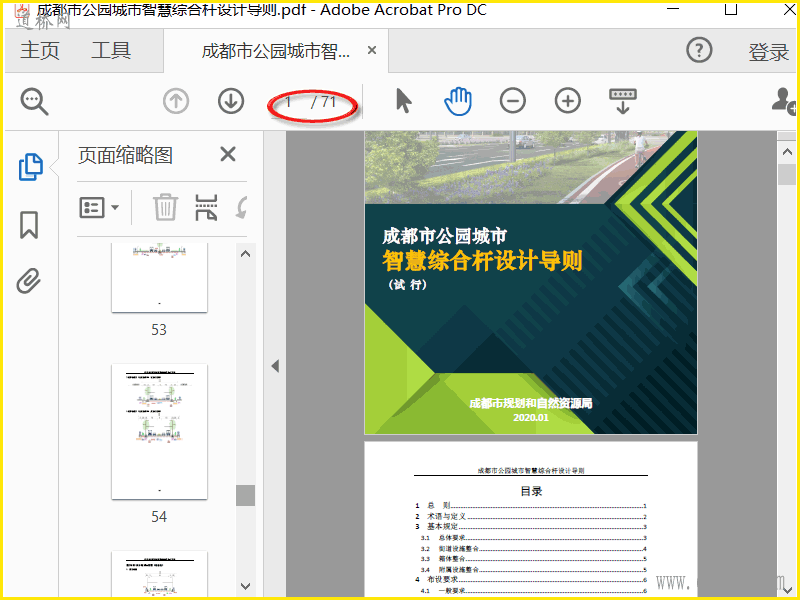Click the '3.4 附属设施整合' contents entry

pyautogui.click(x=533, y=569)
